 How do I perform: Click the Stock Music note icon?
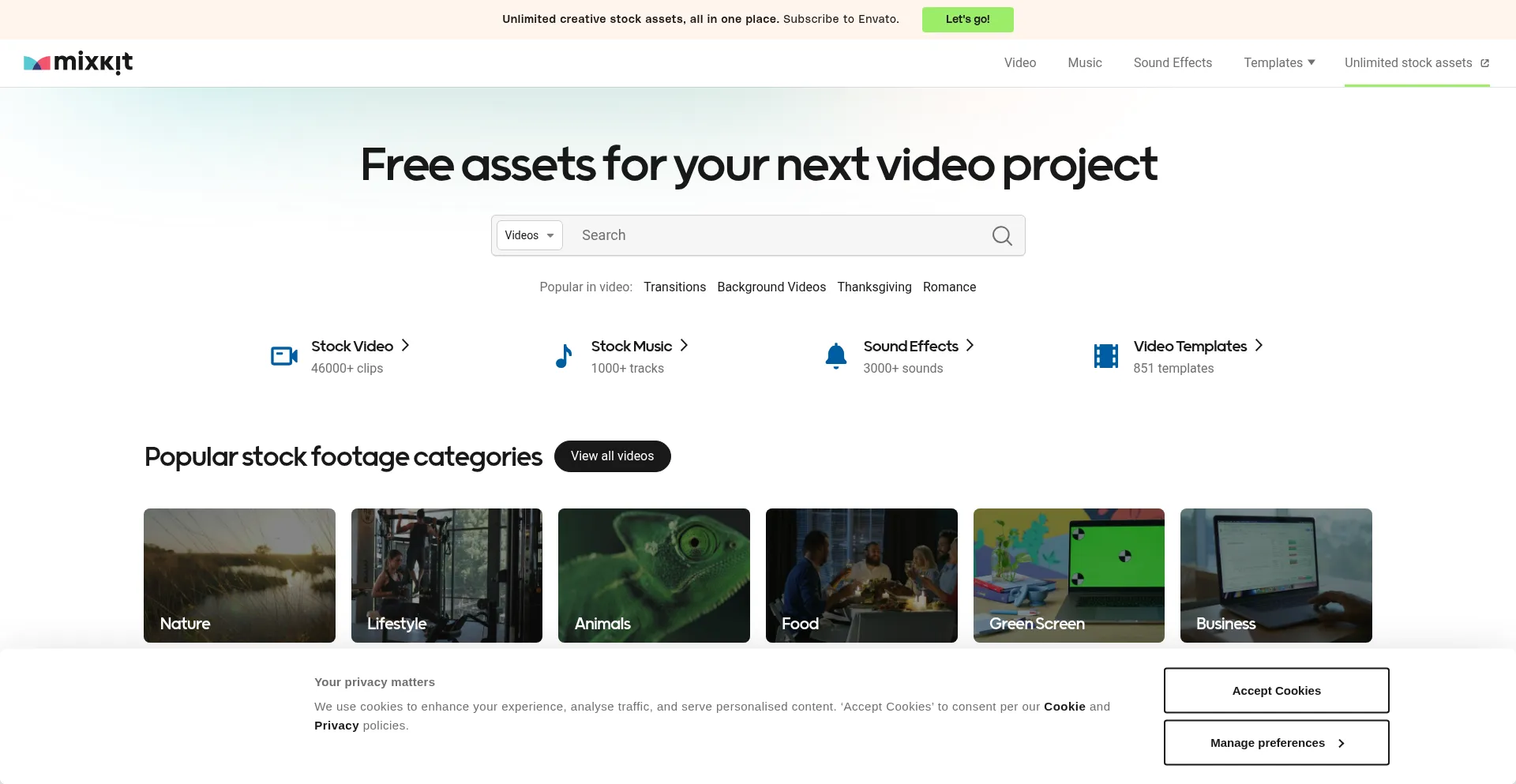coord(564,356)
